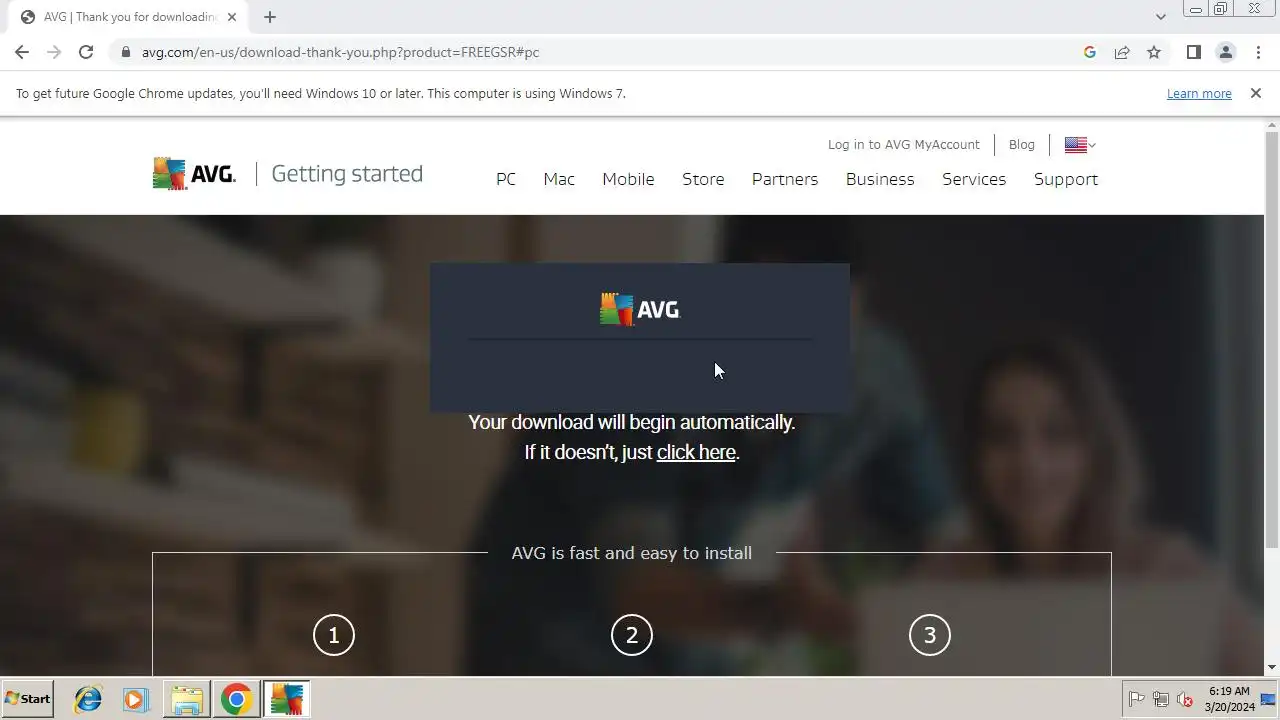Open the taskbar clock and date

pos(1229,699)
